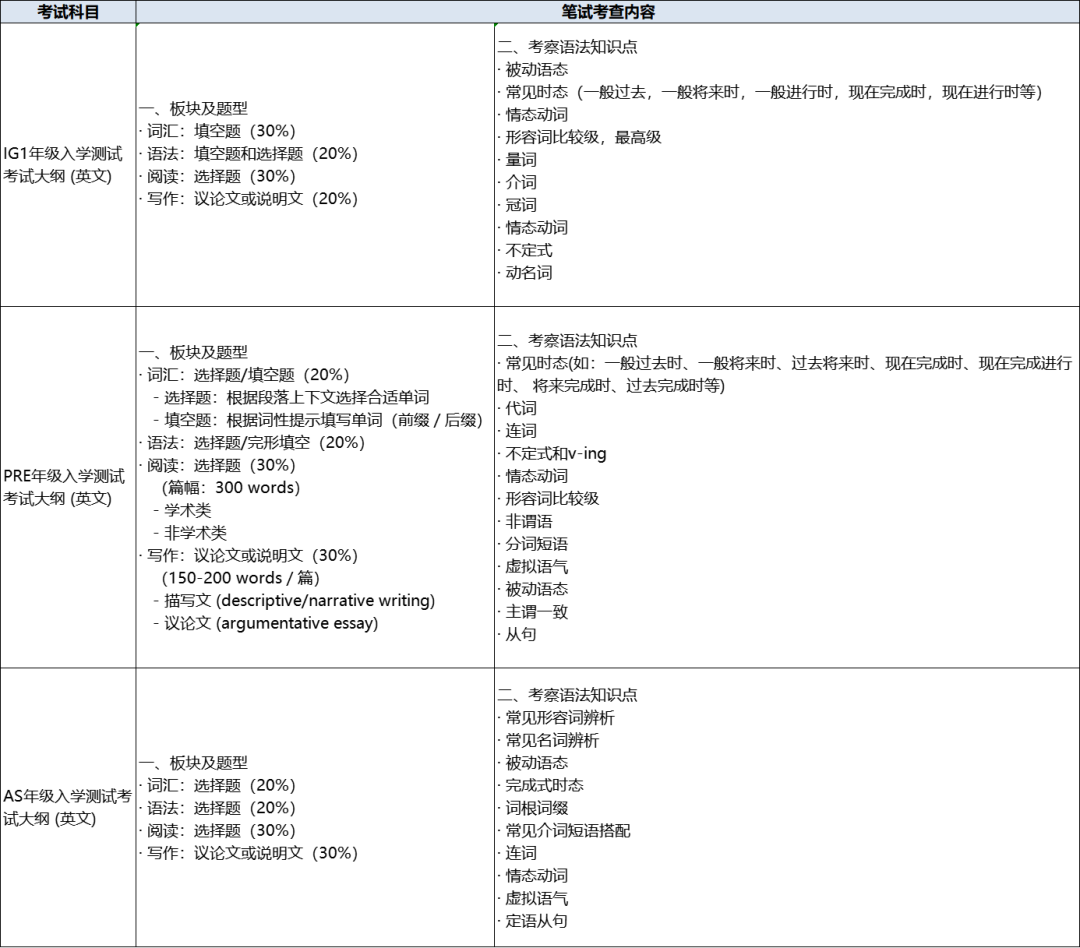The image size is (1080, 948).
Task: Click the 考试科目 column header
Action: [68, 12]
